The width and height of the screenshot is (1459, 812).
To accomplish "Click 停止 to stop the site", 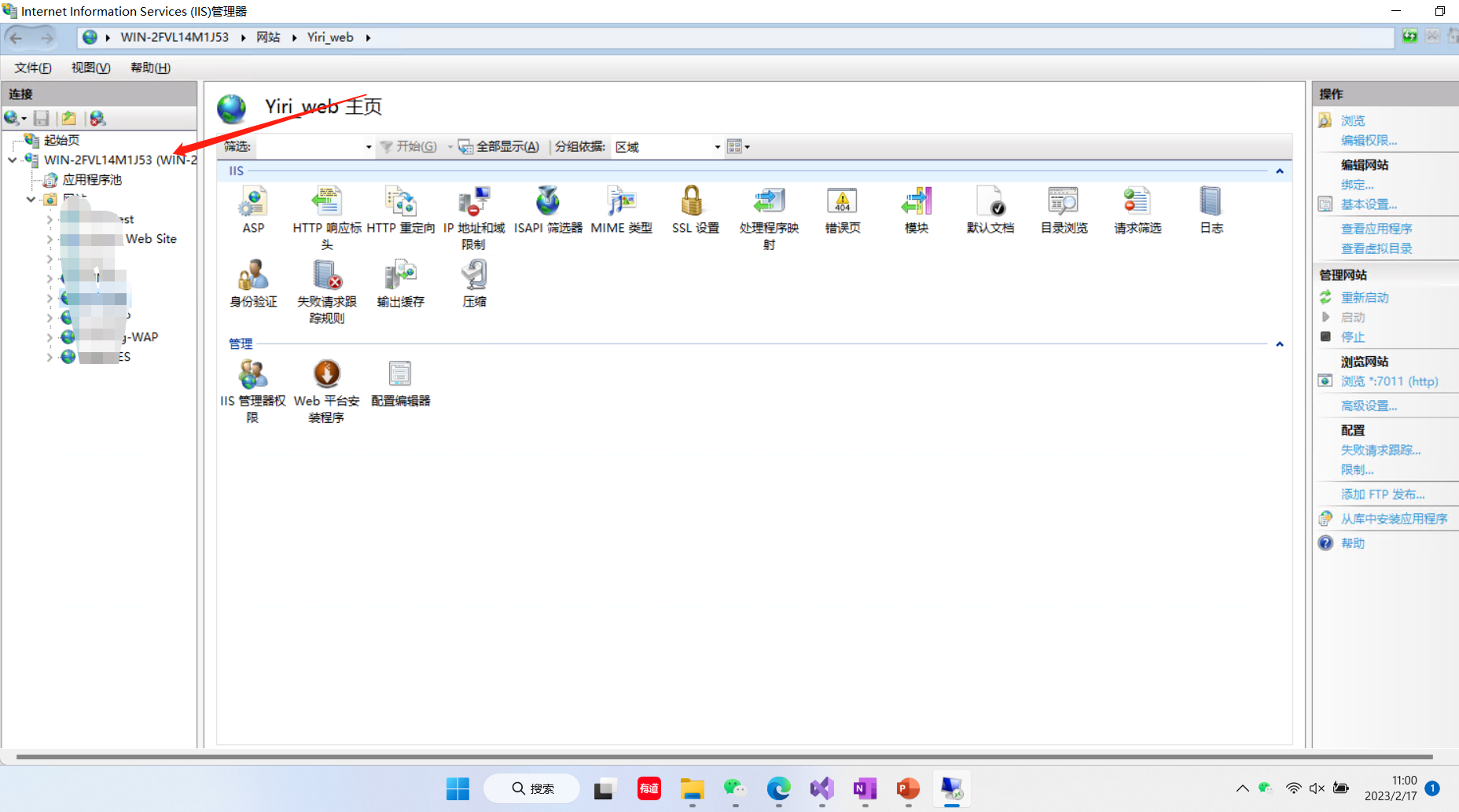I will [1353, 337].
